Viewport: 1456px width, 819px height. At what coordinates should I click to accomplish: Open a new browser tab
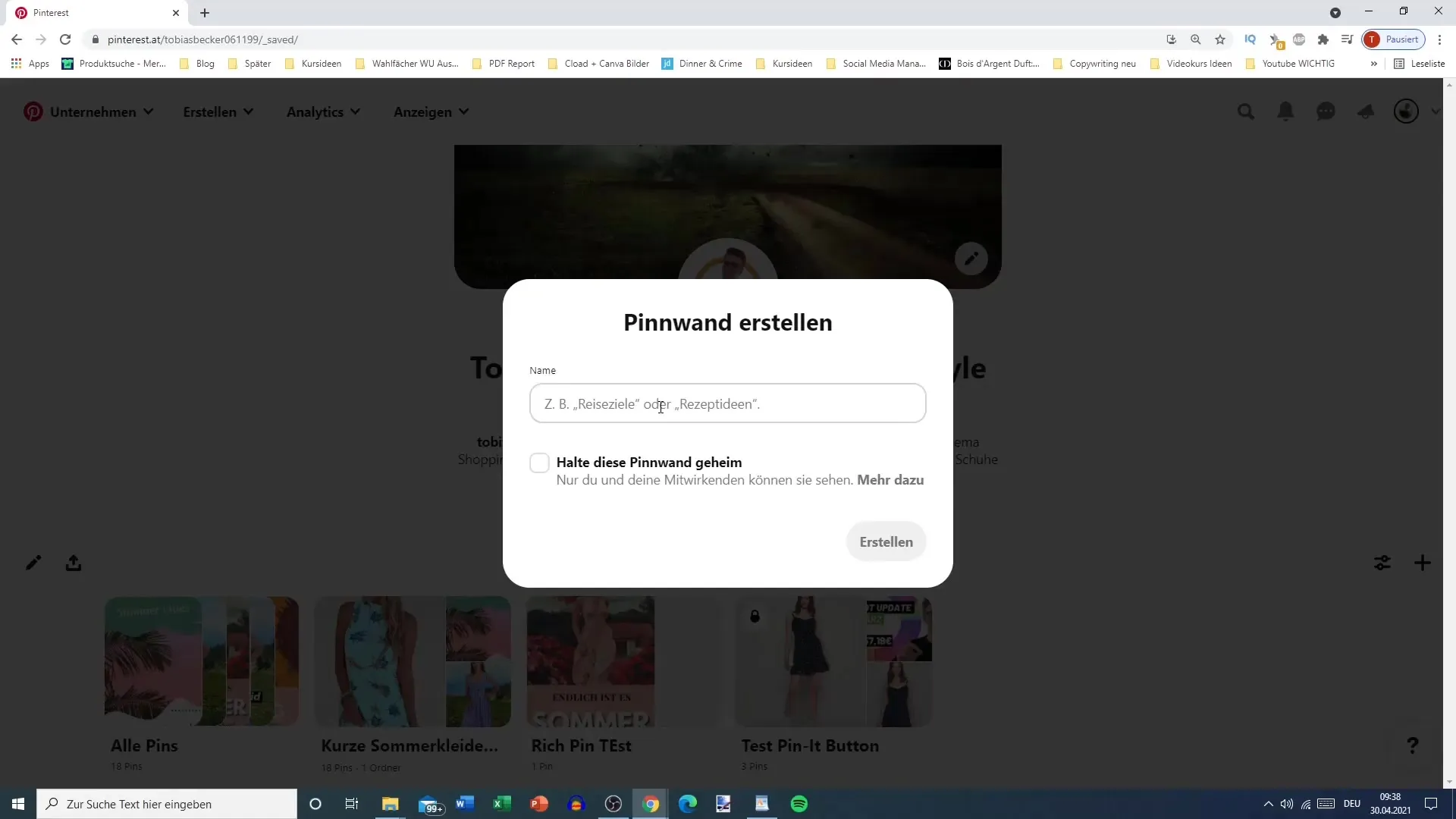[205, 13]
